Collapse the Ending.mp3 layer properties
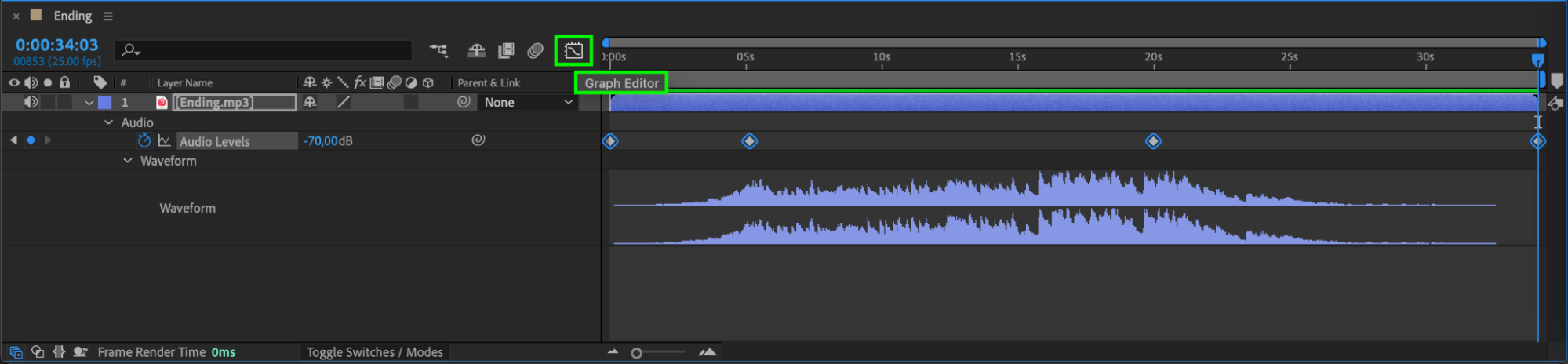The width and height of the screenshot is (1568, 364). click(89, 103)
